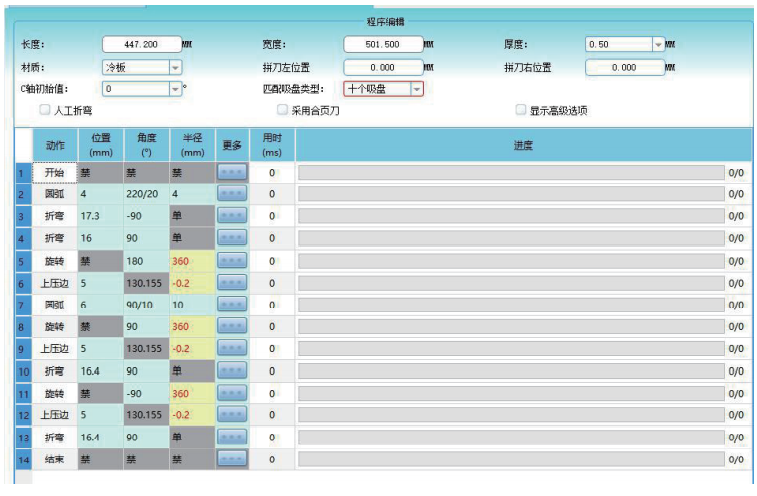
Task: Open more options for row 3 折弯
Action: [231, 216]
